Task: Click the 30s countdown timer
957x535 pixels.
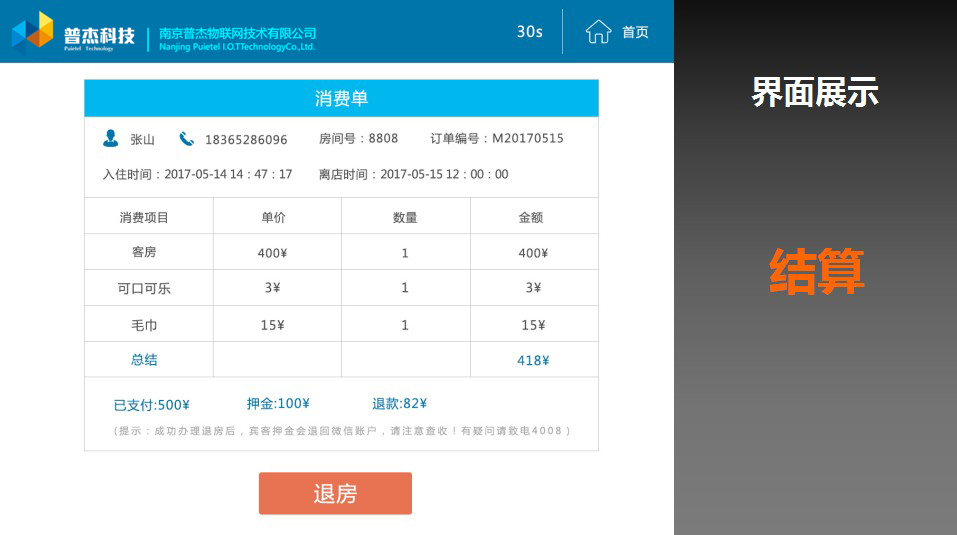Action: (529, 32)
